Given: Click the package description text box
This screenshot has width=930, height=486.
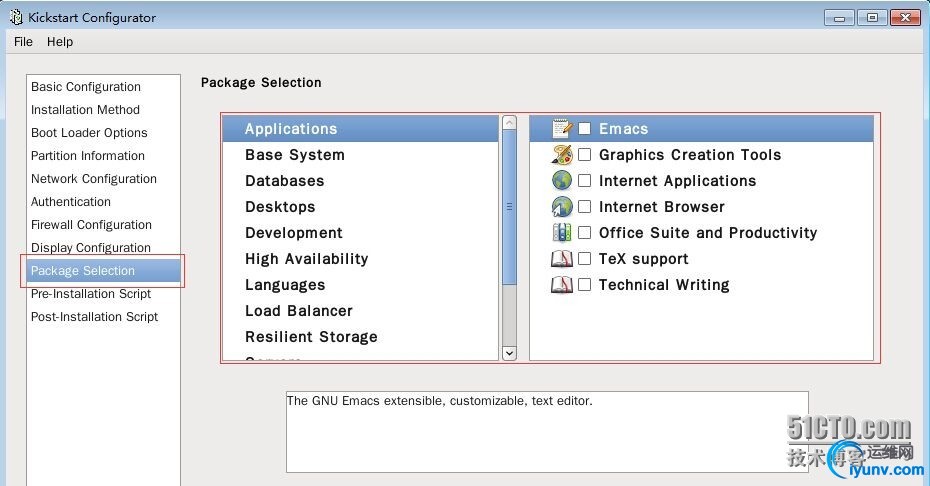Looking at the screenshot, I should (x=547, y=431).
